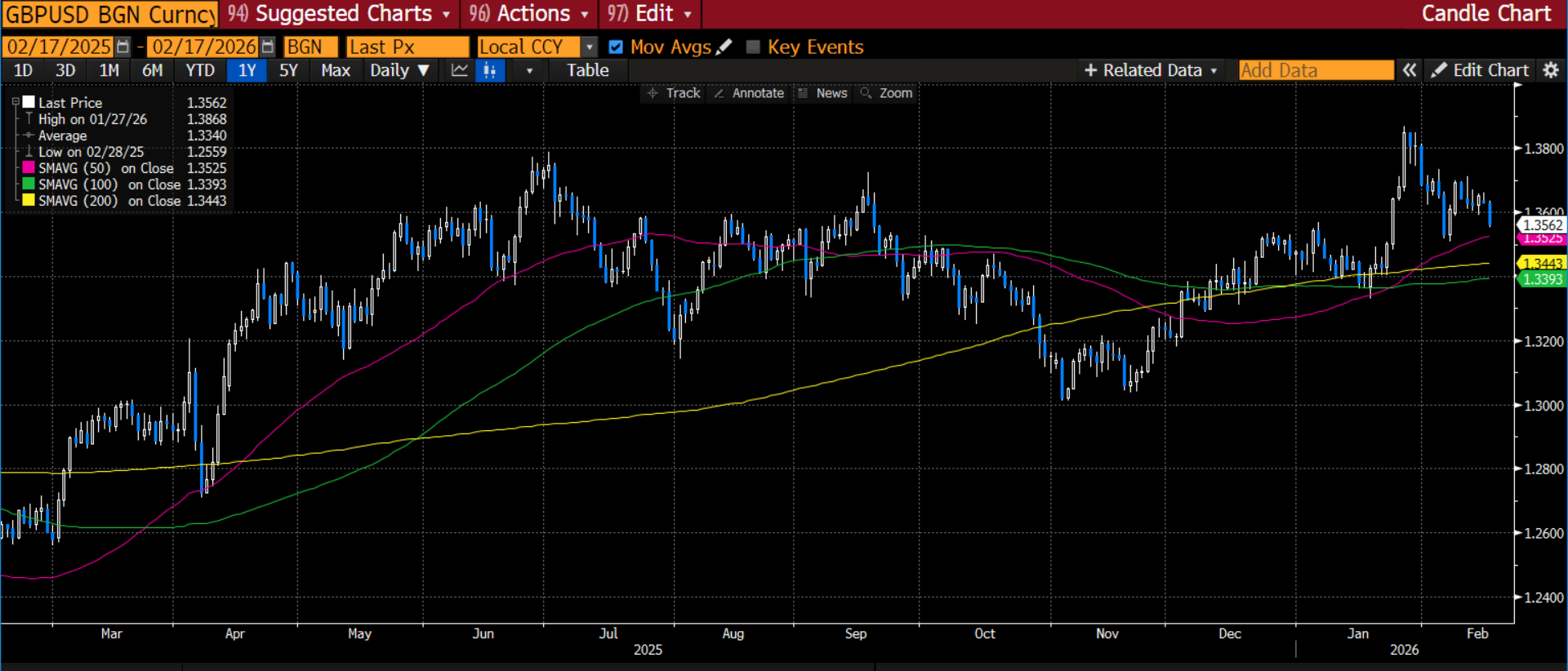1568x671 pixels.
Task: Open the Table view
Action: tap(588, 71)
